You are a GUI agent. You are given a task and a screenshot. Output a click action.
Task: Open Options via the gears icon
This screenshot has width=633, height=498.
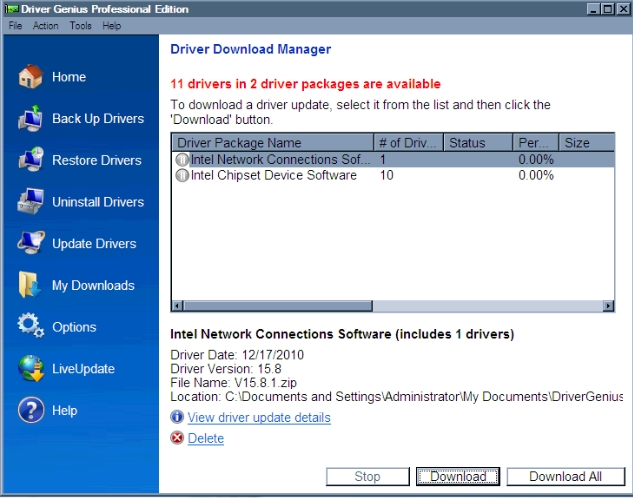click(31, 327)
